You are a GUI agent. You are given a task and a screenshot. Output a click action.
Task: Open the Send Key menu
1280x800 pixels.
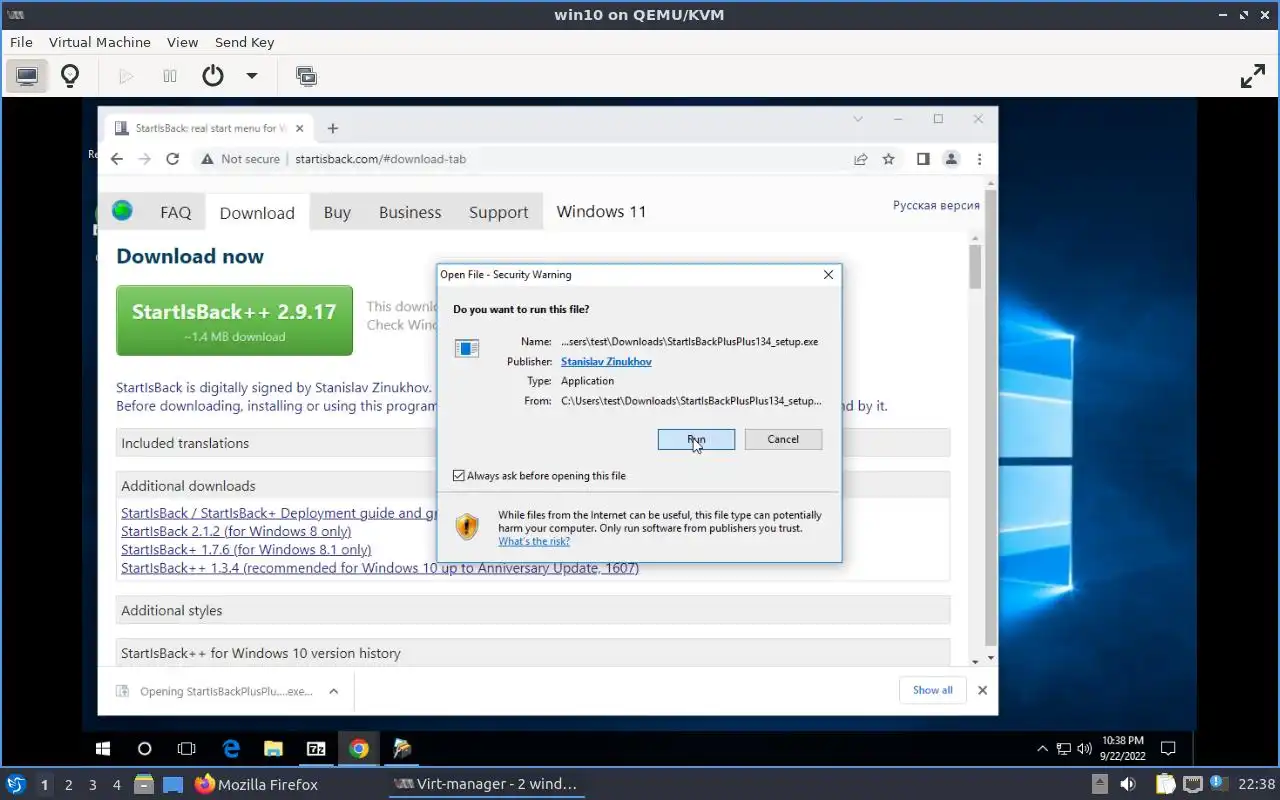click(x=244, y=42)
